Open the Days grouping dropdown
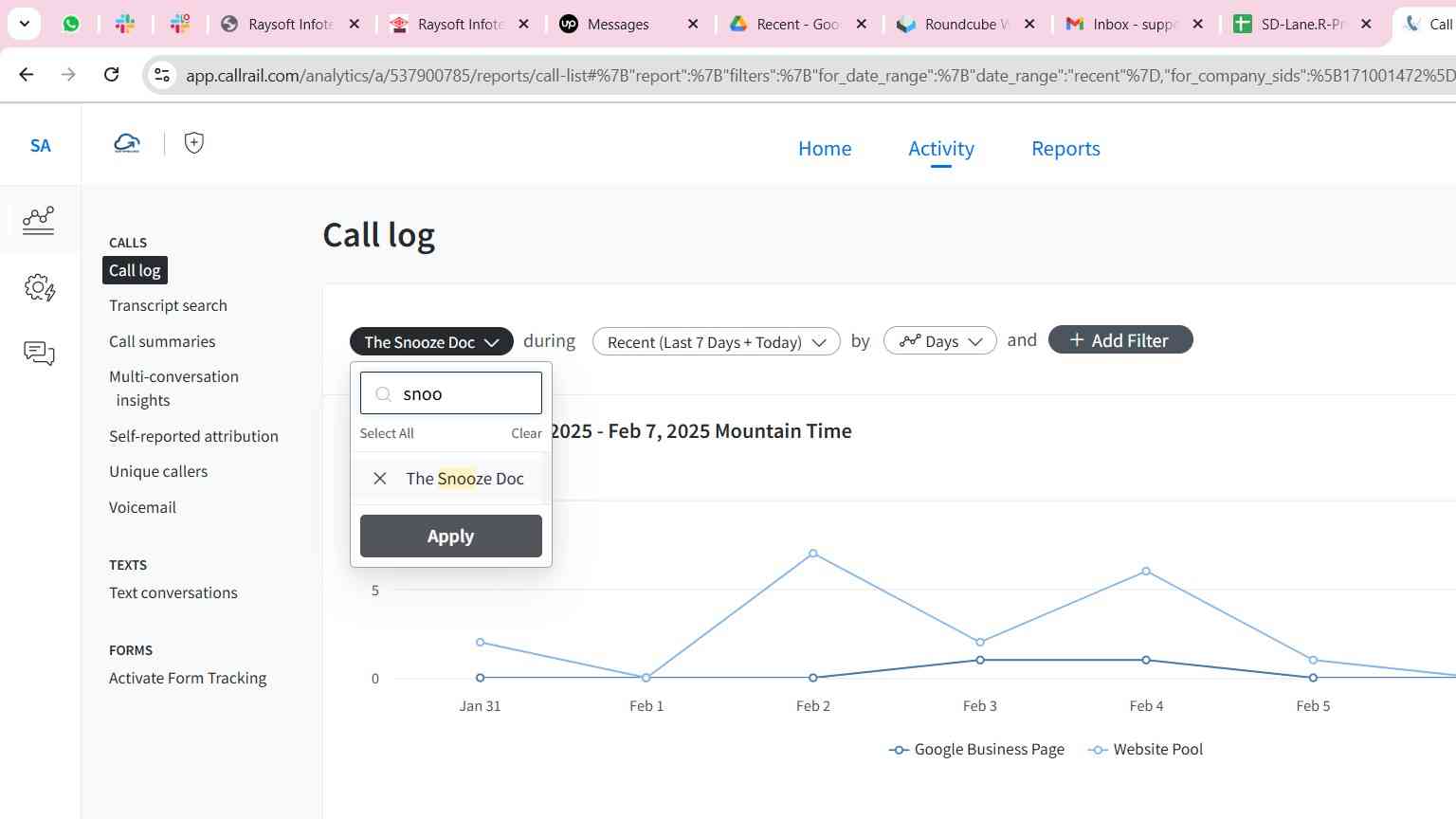This screenshot has height=819, width=1456. [x=939, y=341]
